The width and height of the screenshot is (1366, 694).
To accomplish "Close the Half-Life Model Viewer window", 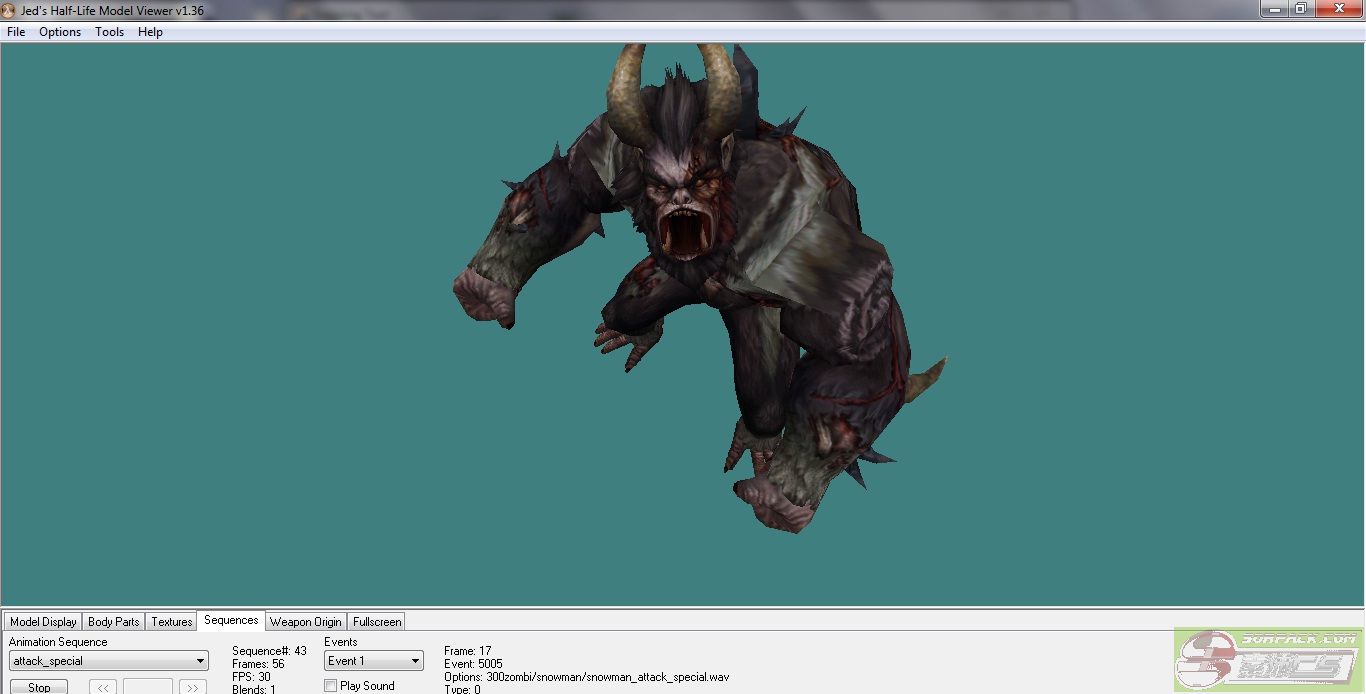I will pos(1339,9).
